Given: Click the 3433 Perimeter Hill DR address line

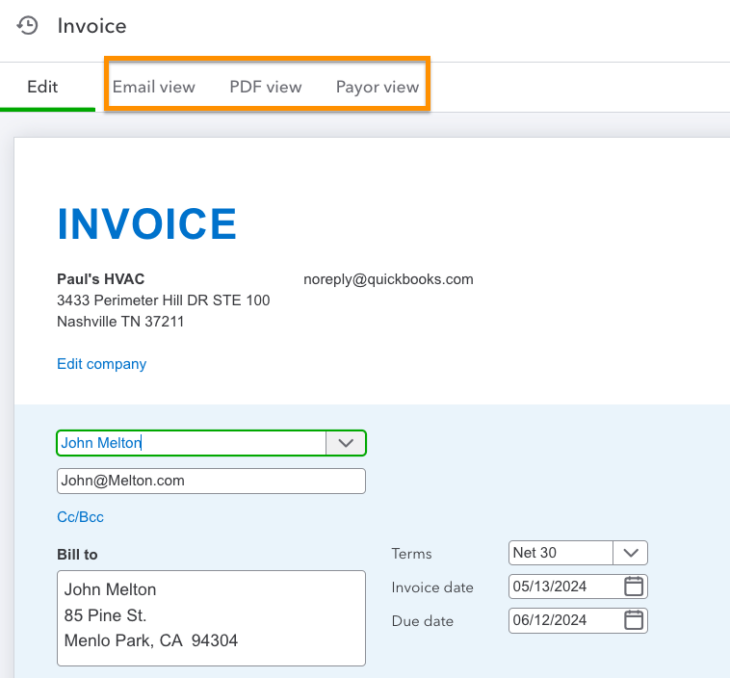Looking at the screenshot, I should [x=163, y=300].
